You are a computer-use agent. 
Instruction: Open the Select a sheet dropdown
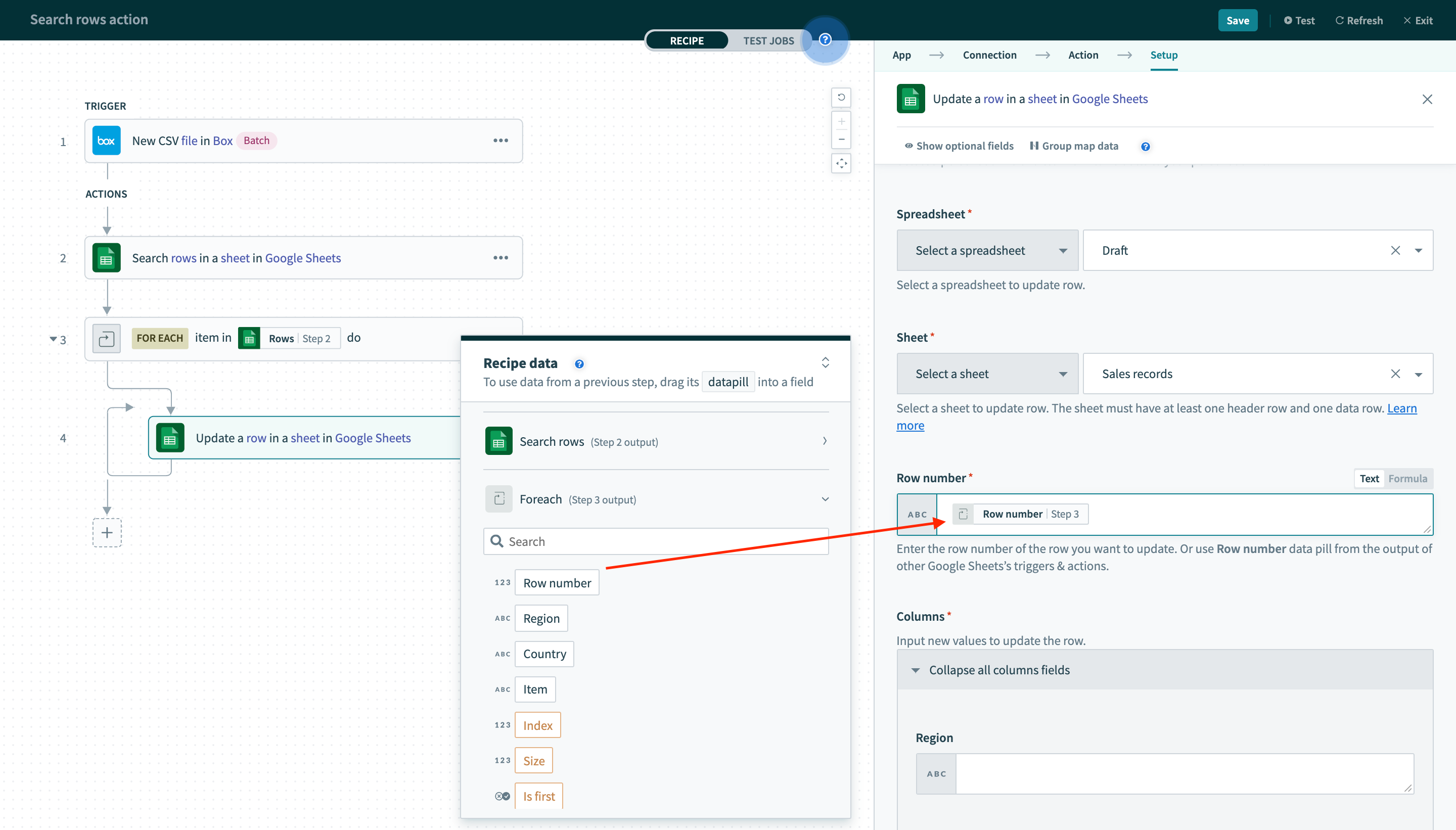tap(987, 374)
